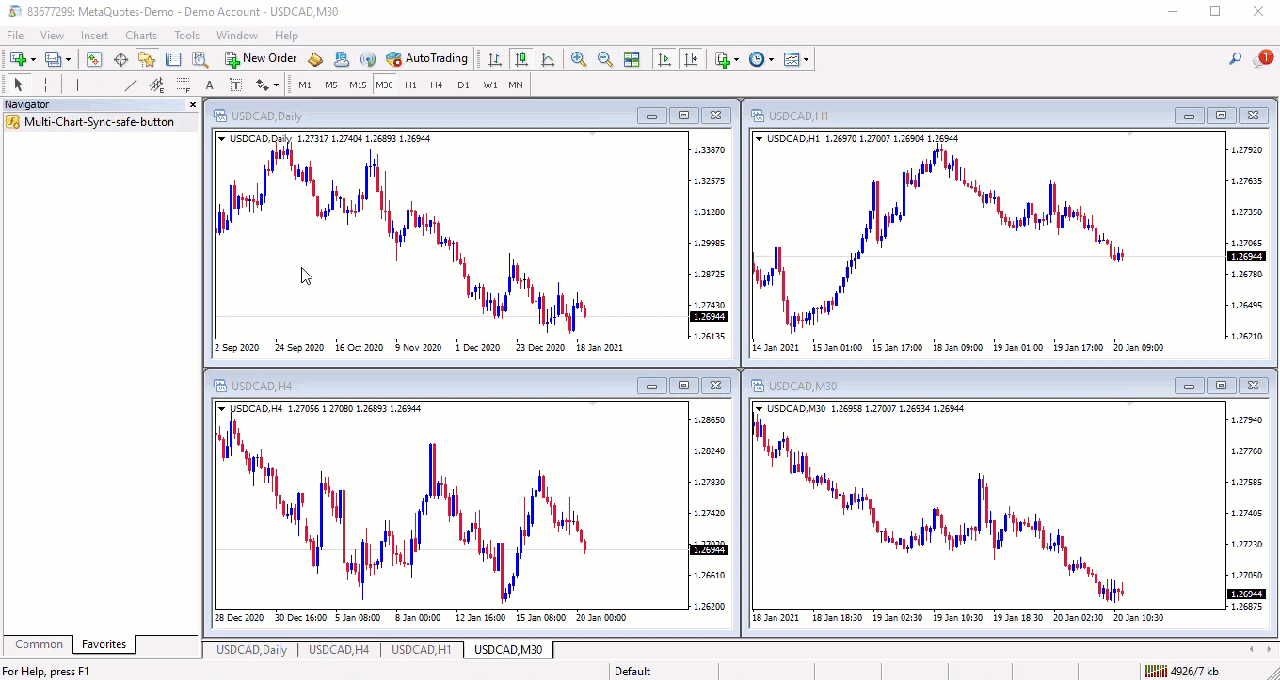Open the Tools menu

point(187,35)
